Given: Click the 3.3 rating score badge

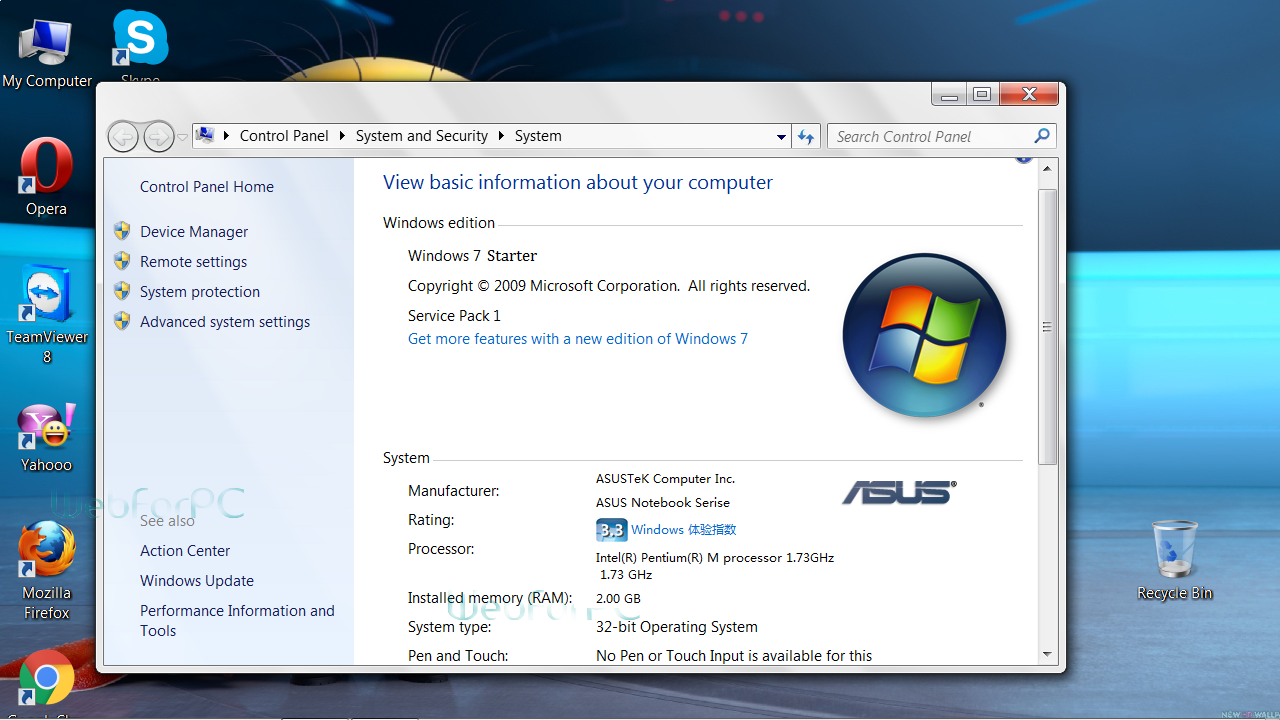Looking at the screenshot, I should tap(611, 530).
